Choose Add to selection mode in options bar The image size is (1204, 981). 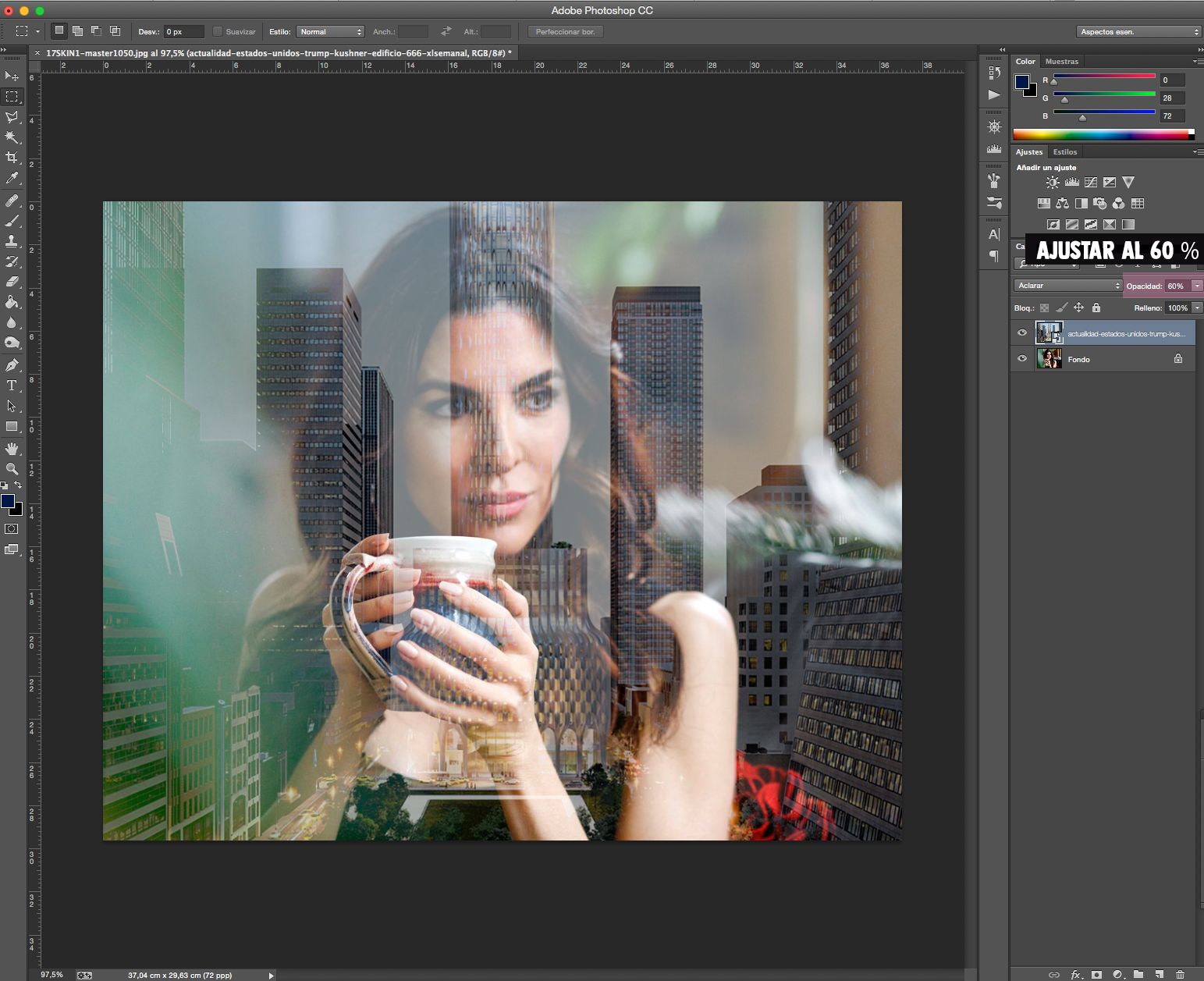point(77,31)
